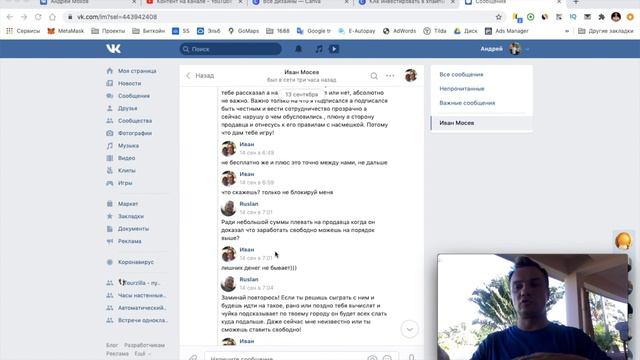Open MetaMask bookmark
640x360 pixels.
(66, 31)
